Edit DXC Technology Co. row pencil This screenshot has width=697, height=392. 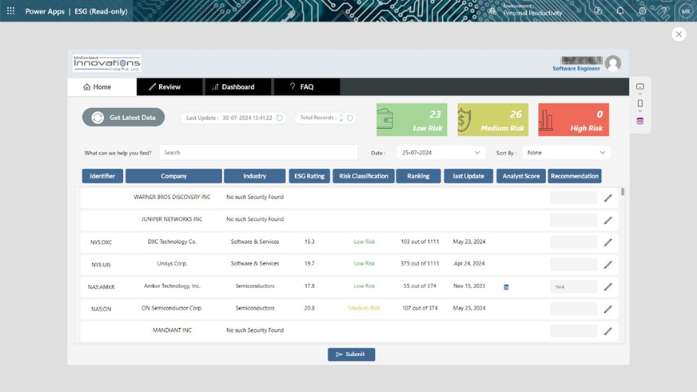[608, 243]
